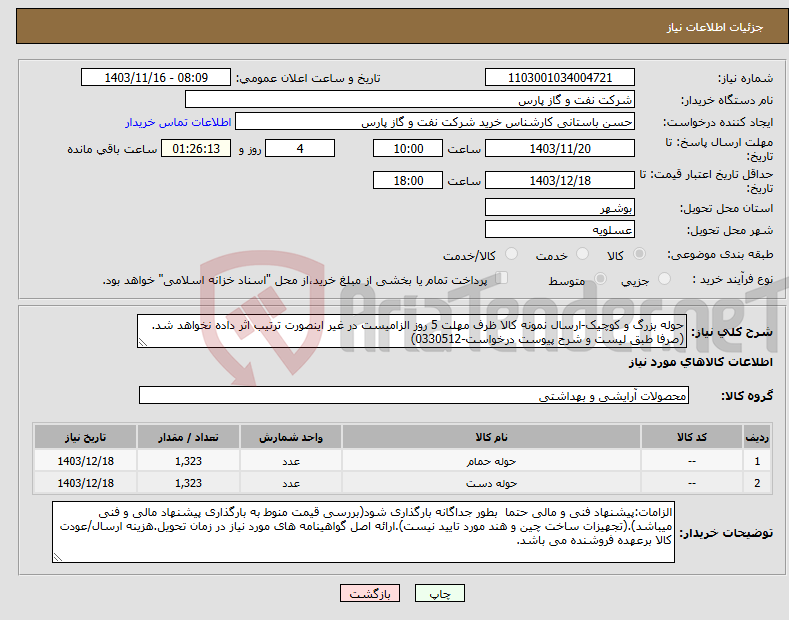Click the حوله دست item name cell
The width and height of the screenshot is (789, 620).
tap(491, 483)
